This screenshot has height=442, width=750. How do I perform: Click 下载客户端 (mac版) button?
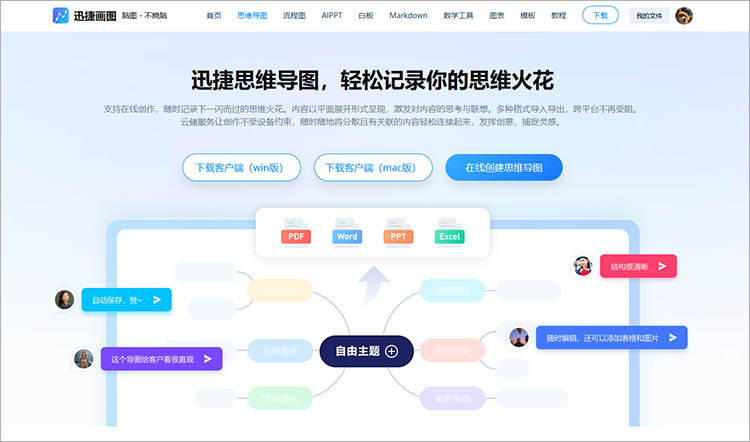click(373, 167)
